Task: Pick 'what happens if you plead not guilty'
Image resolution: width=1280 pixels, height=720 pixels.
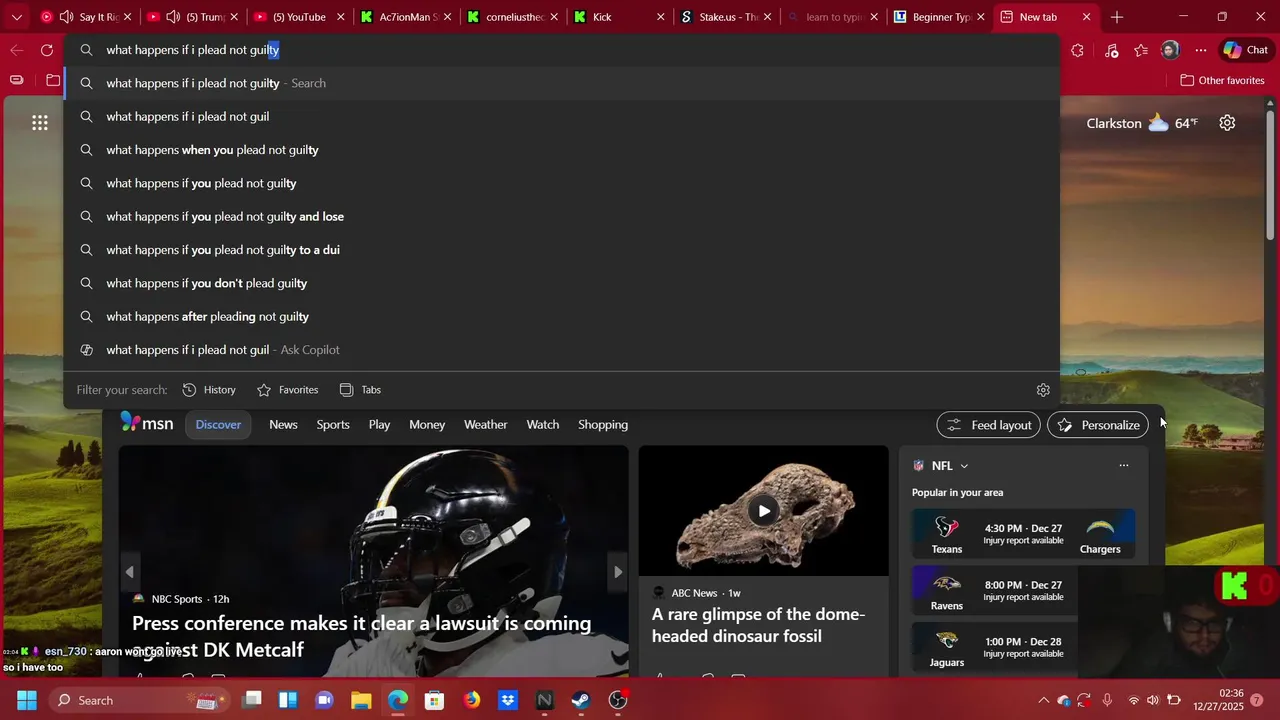Action: pyautogui.click(x=561, y=183)
